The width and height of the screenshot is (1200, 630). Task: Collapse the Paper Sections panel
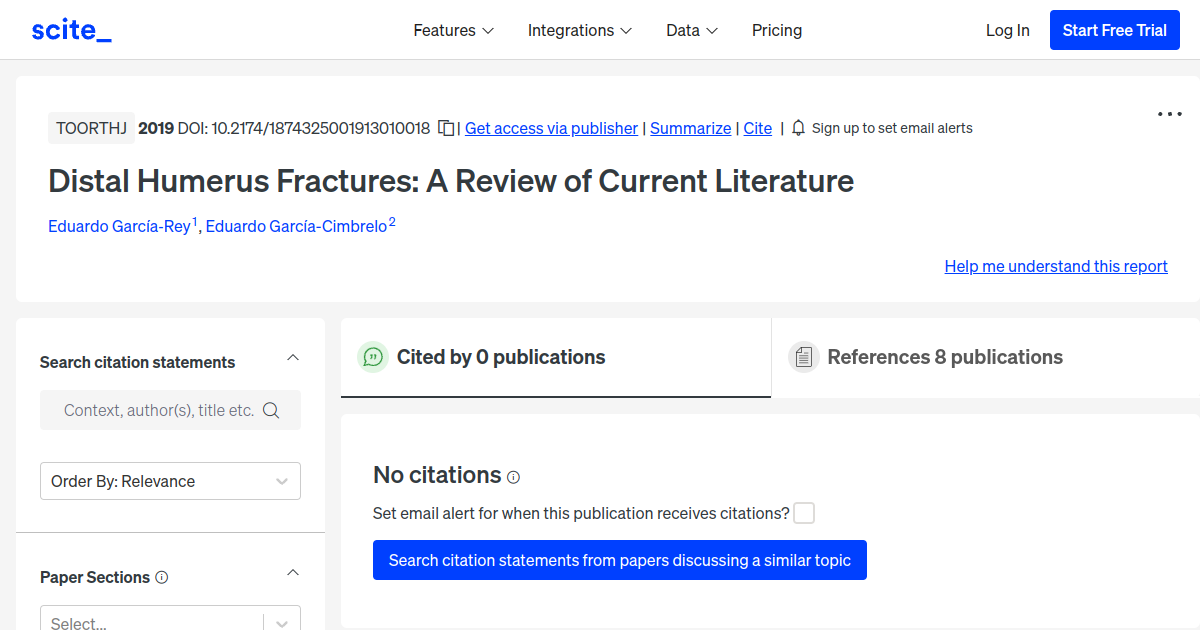[x=293, y=572]
